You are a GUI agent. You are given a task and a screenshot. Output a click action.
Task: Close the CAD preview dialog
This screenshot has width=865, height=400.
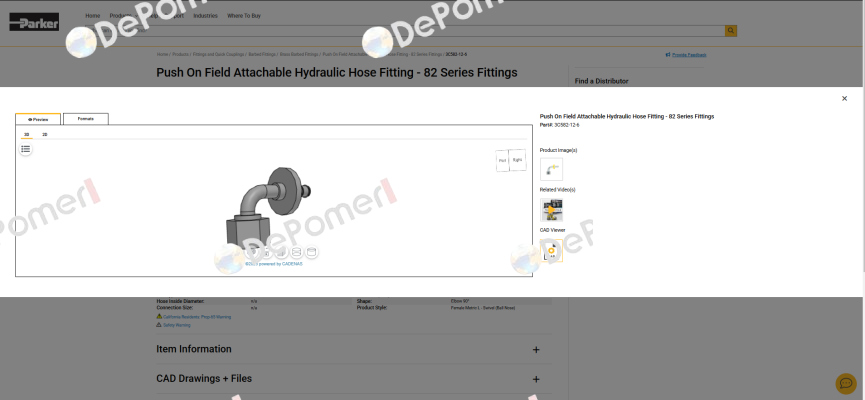pyautogui.click(x=844, y=99)
